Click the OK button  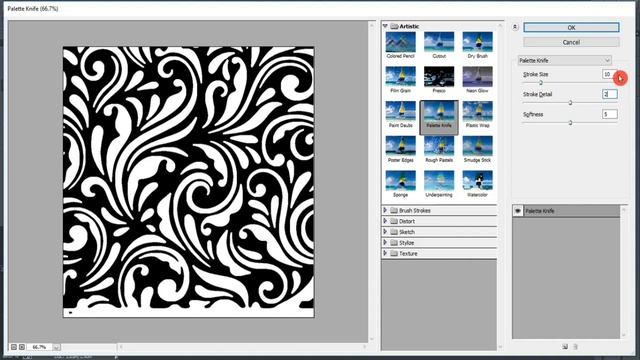571,27
